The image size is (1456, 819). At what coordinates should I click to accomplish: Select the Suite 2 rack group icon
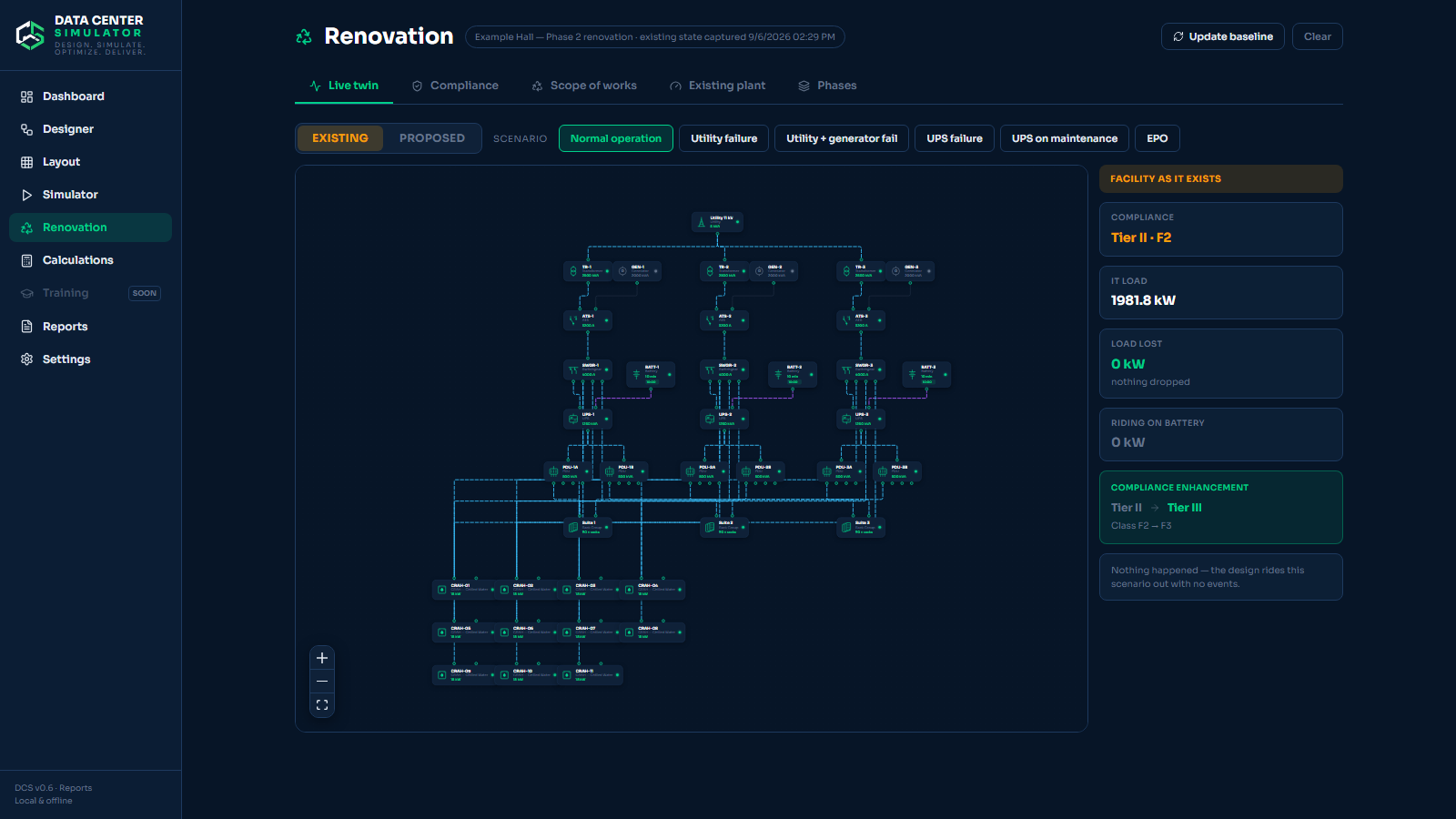710,527
